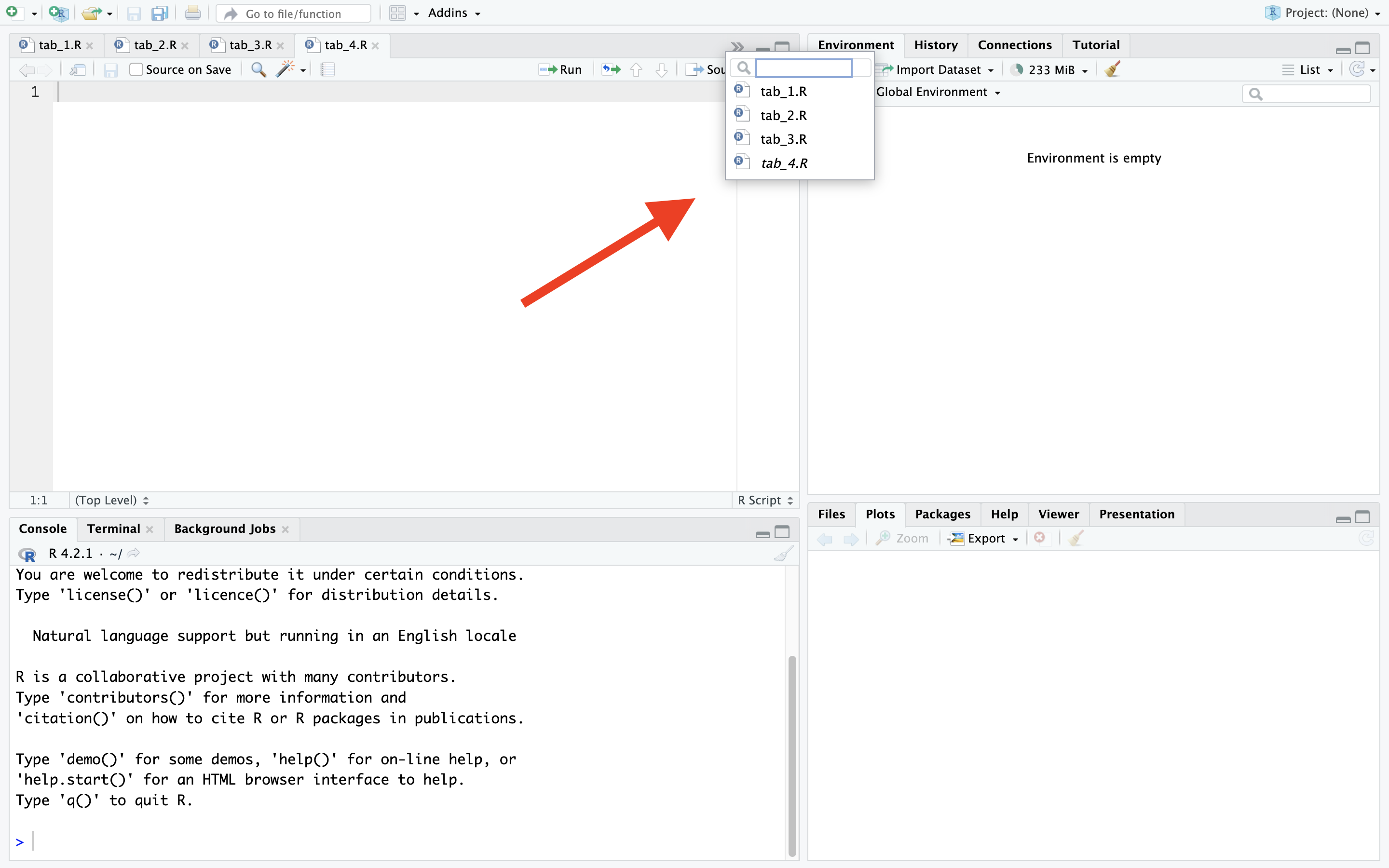The width and height of the screenshot is (1389, 868).
Task: Open the Packages tab
Action: [x=942, y=514]
